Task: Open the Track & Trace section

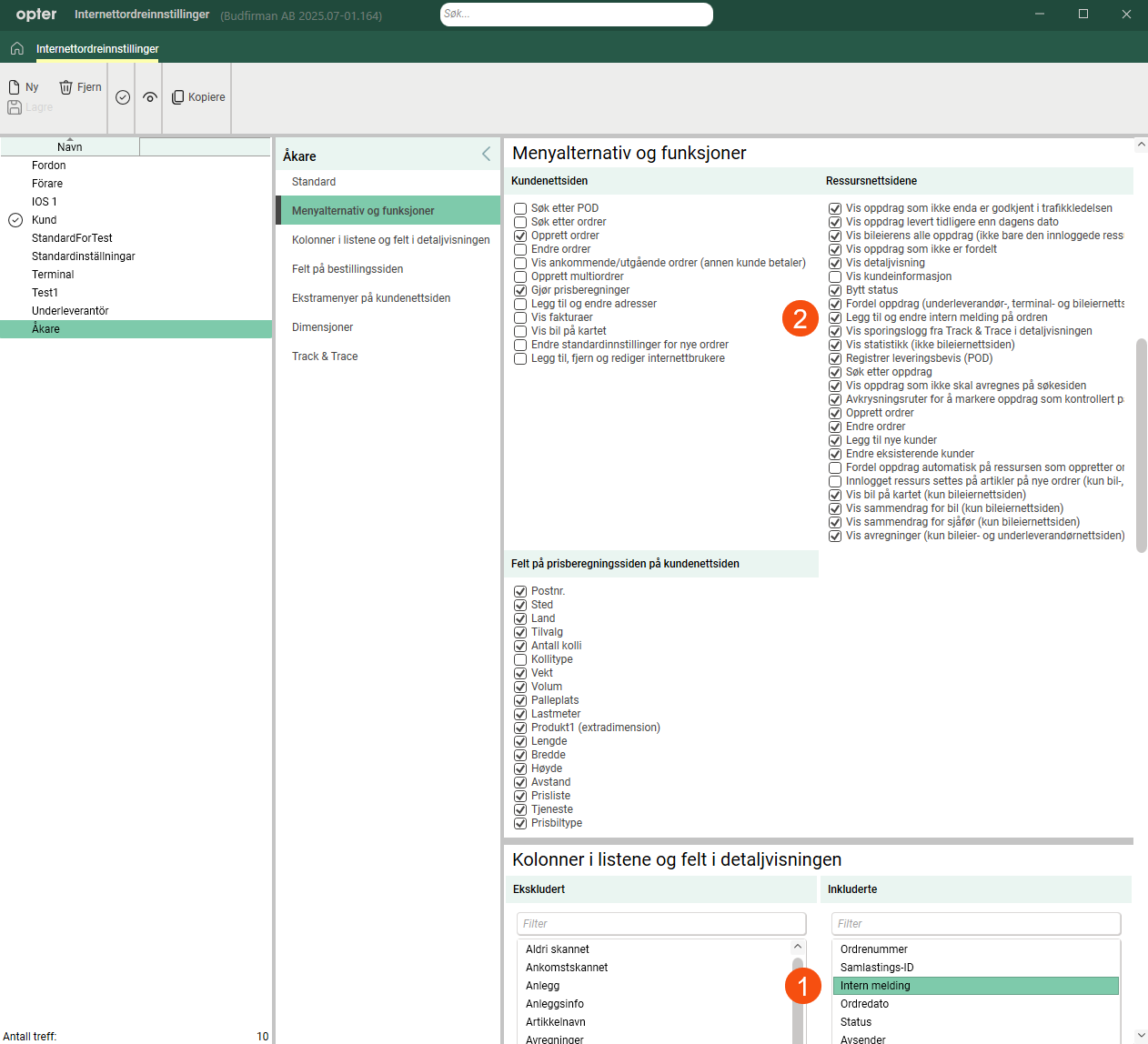Action: (x=325, y=356)
